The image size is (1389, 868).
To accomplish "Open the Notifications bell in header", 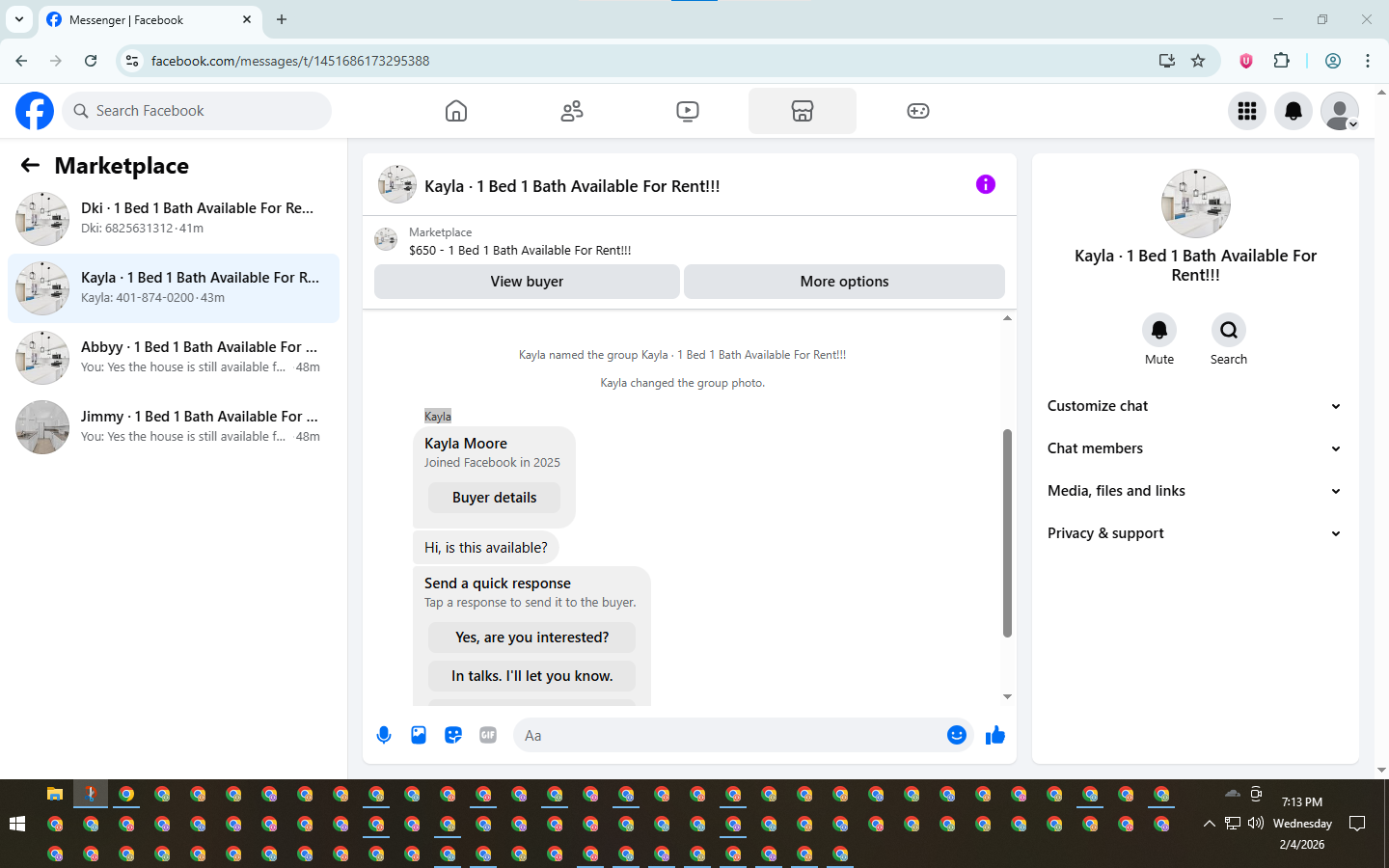I will point(1294,111).
